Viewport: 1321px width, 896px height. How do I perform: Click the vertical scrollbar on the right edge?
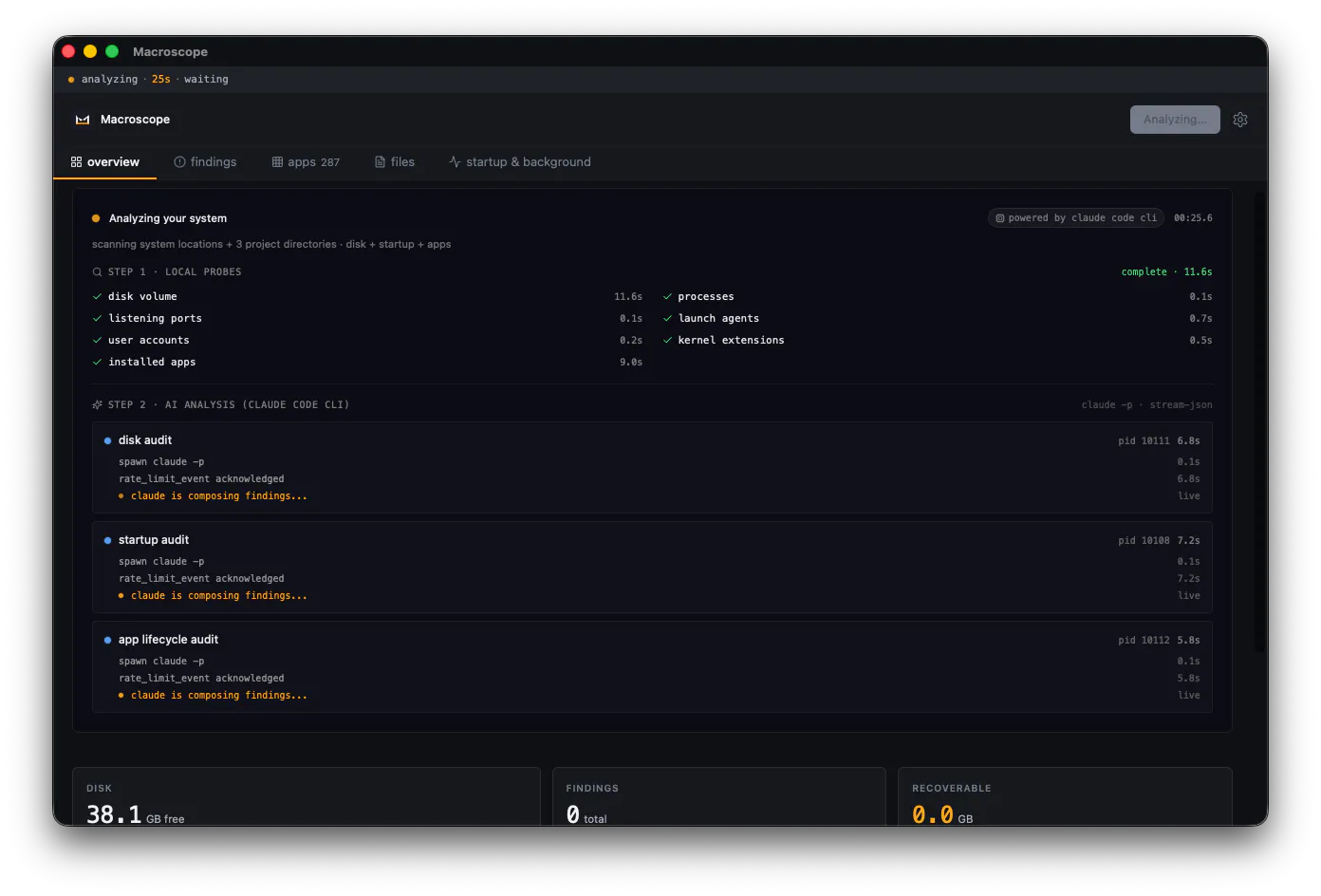1260,422
